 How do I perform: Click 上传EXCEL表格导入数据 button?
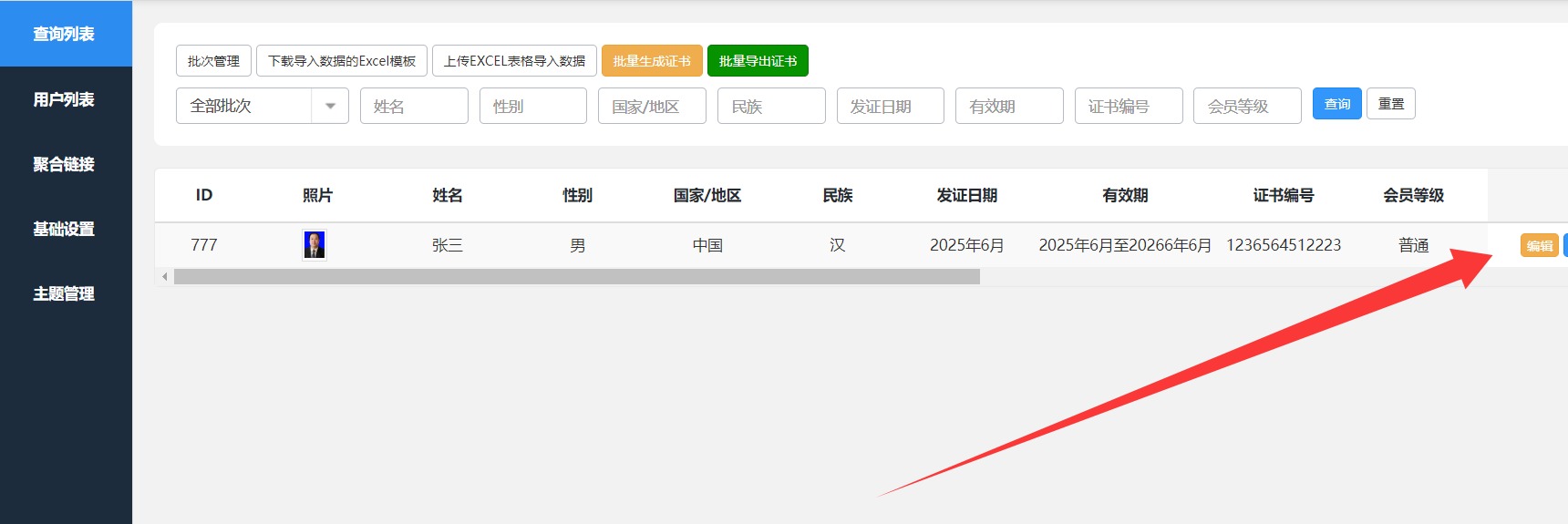tap(514, 61)
